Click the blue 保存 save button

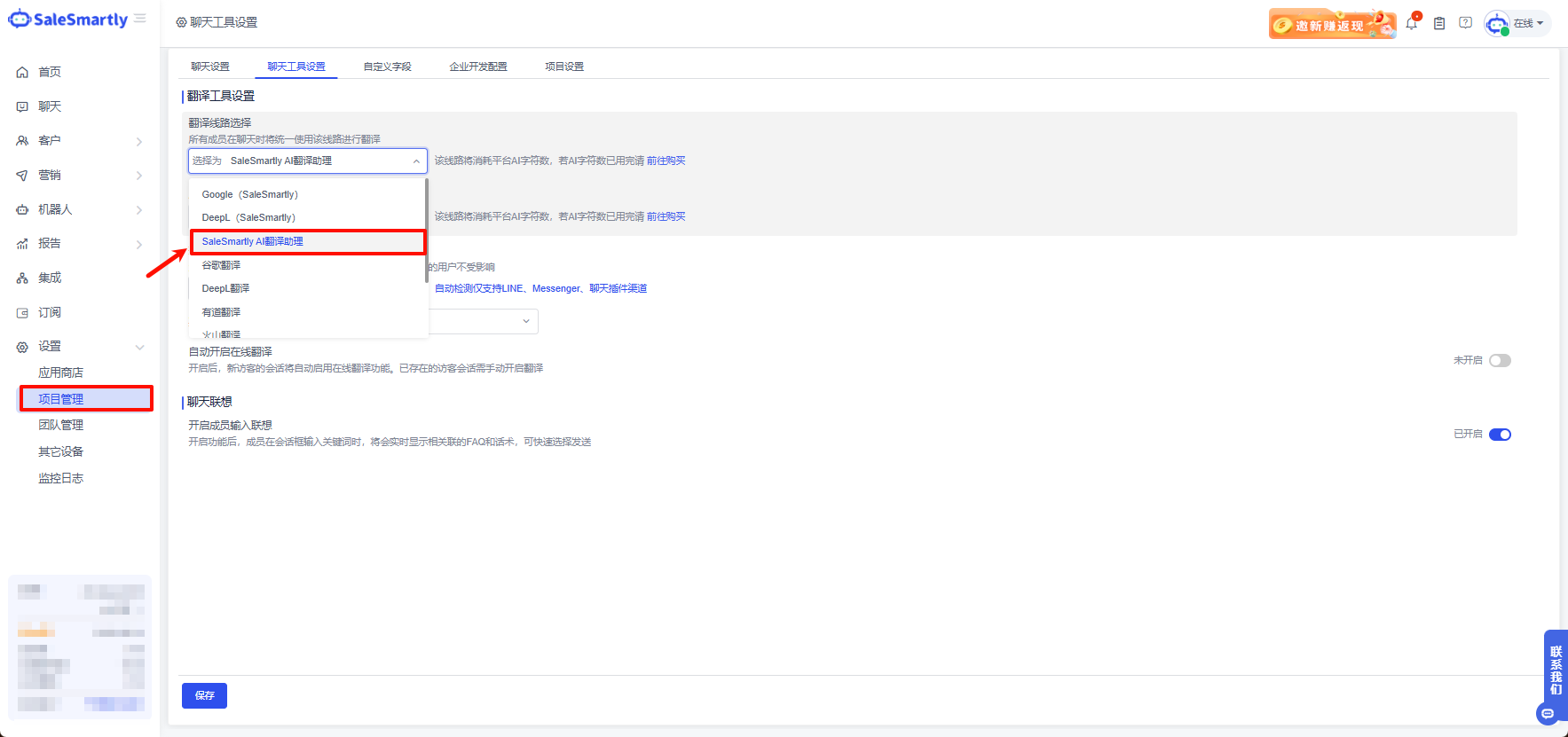pyautogui.click(x=204, y=695)
